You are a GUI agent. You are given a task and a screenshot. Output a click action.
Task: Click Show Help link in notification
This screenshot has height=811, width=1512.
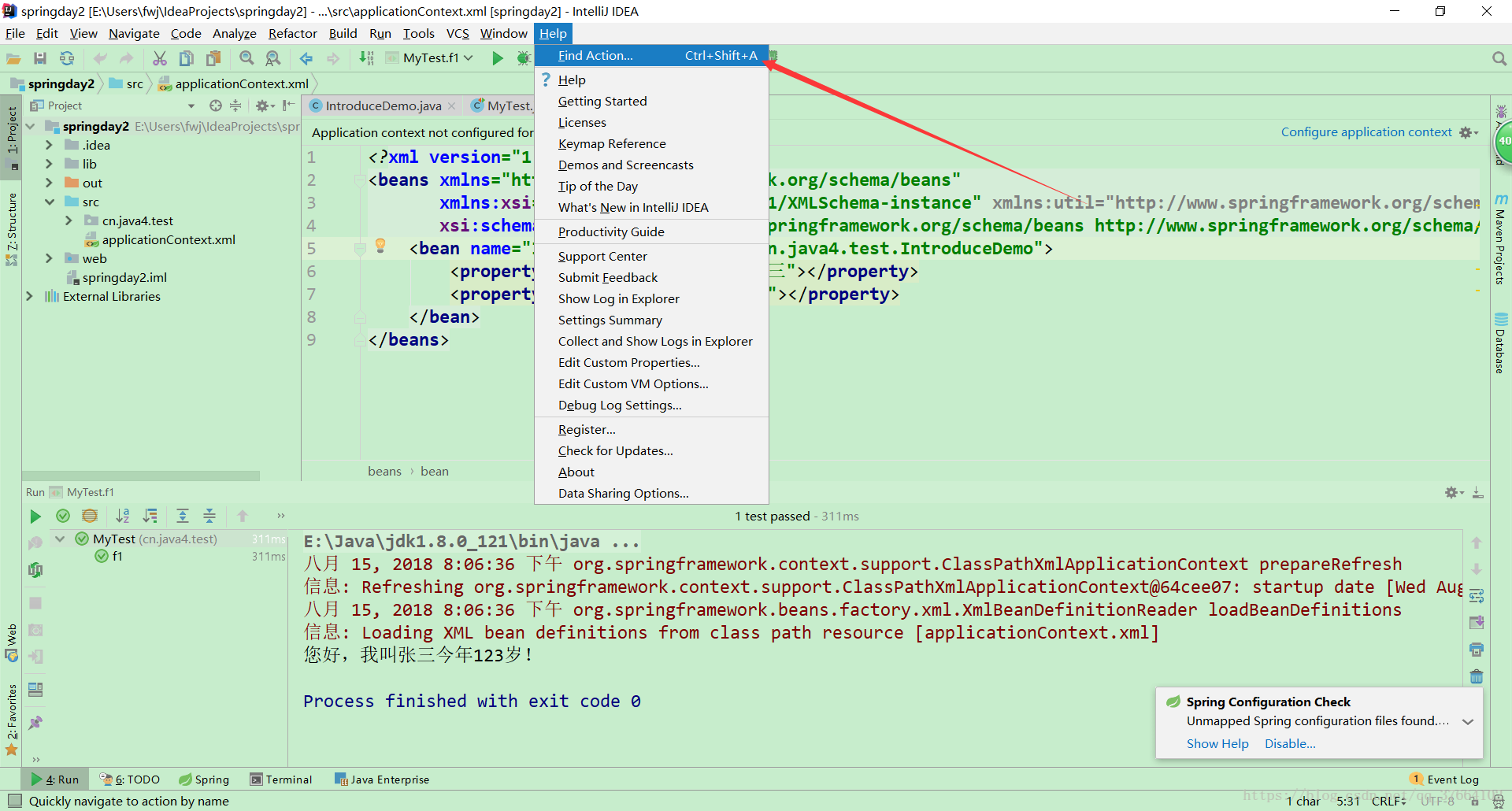point(1217,744)
